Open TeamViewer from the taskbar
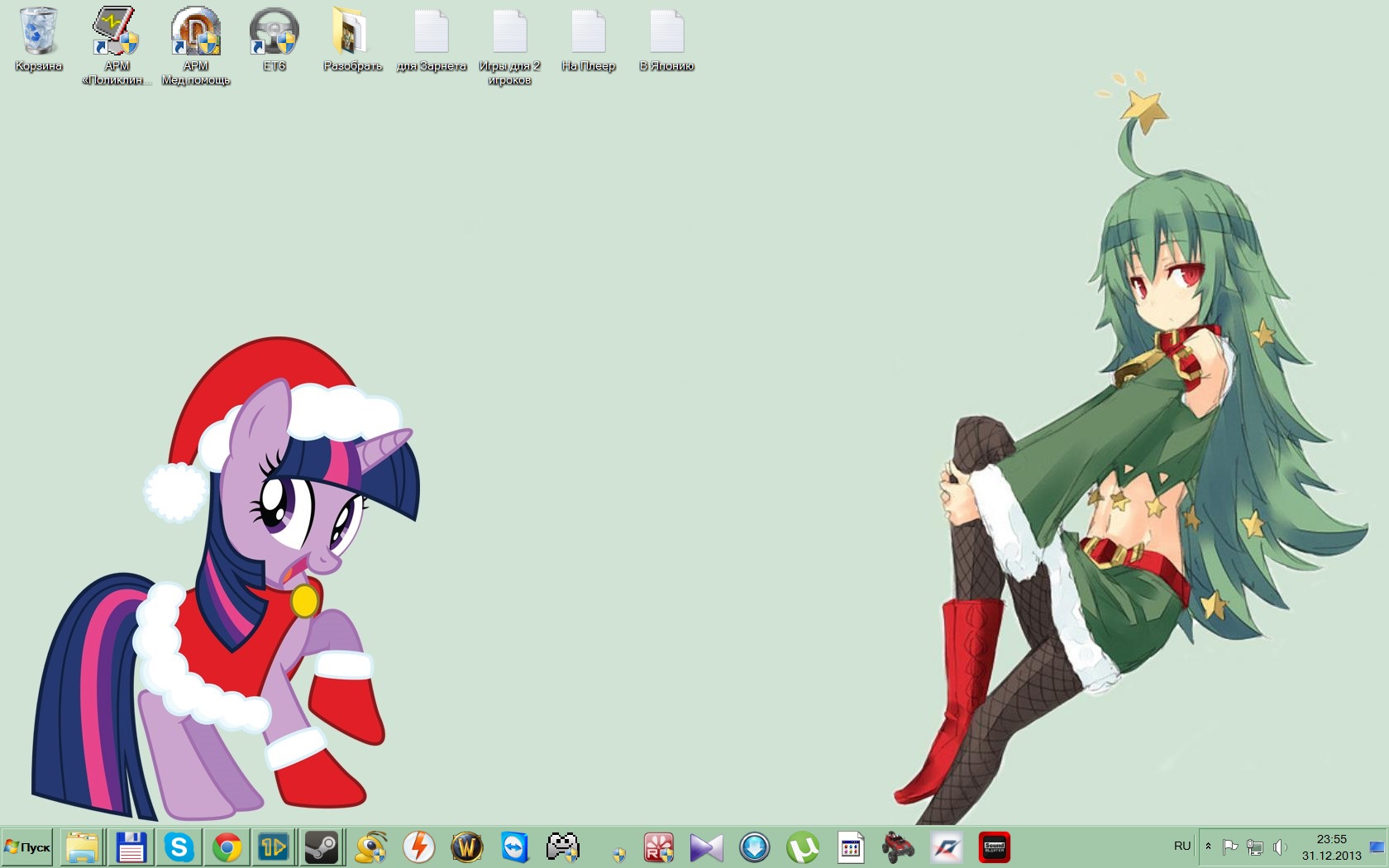 (x=515, y=847)
